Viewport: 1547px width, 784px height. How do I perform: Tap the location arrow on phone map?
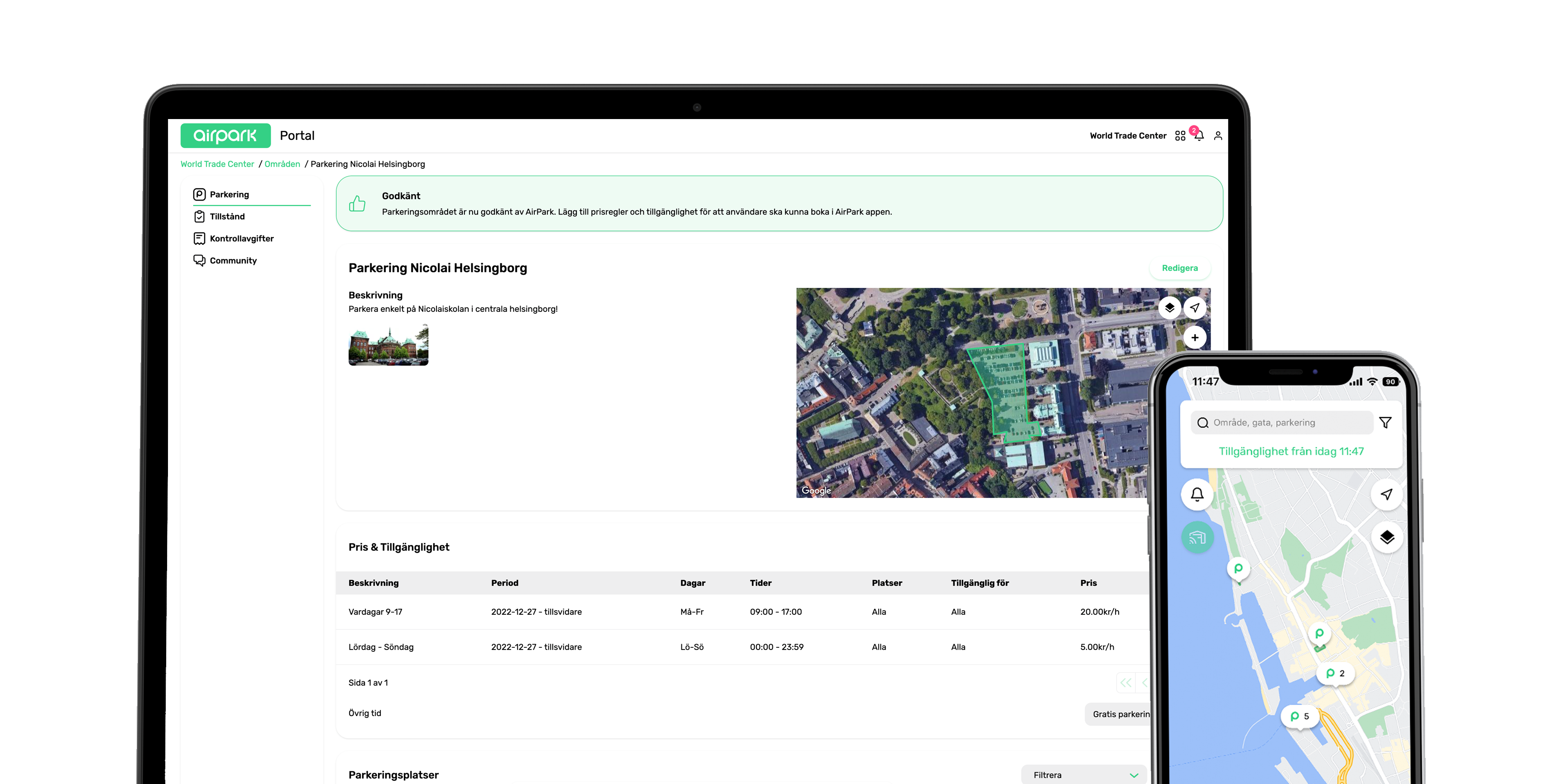click(x=1387, y=495)
